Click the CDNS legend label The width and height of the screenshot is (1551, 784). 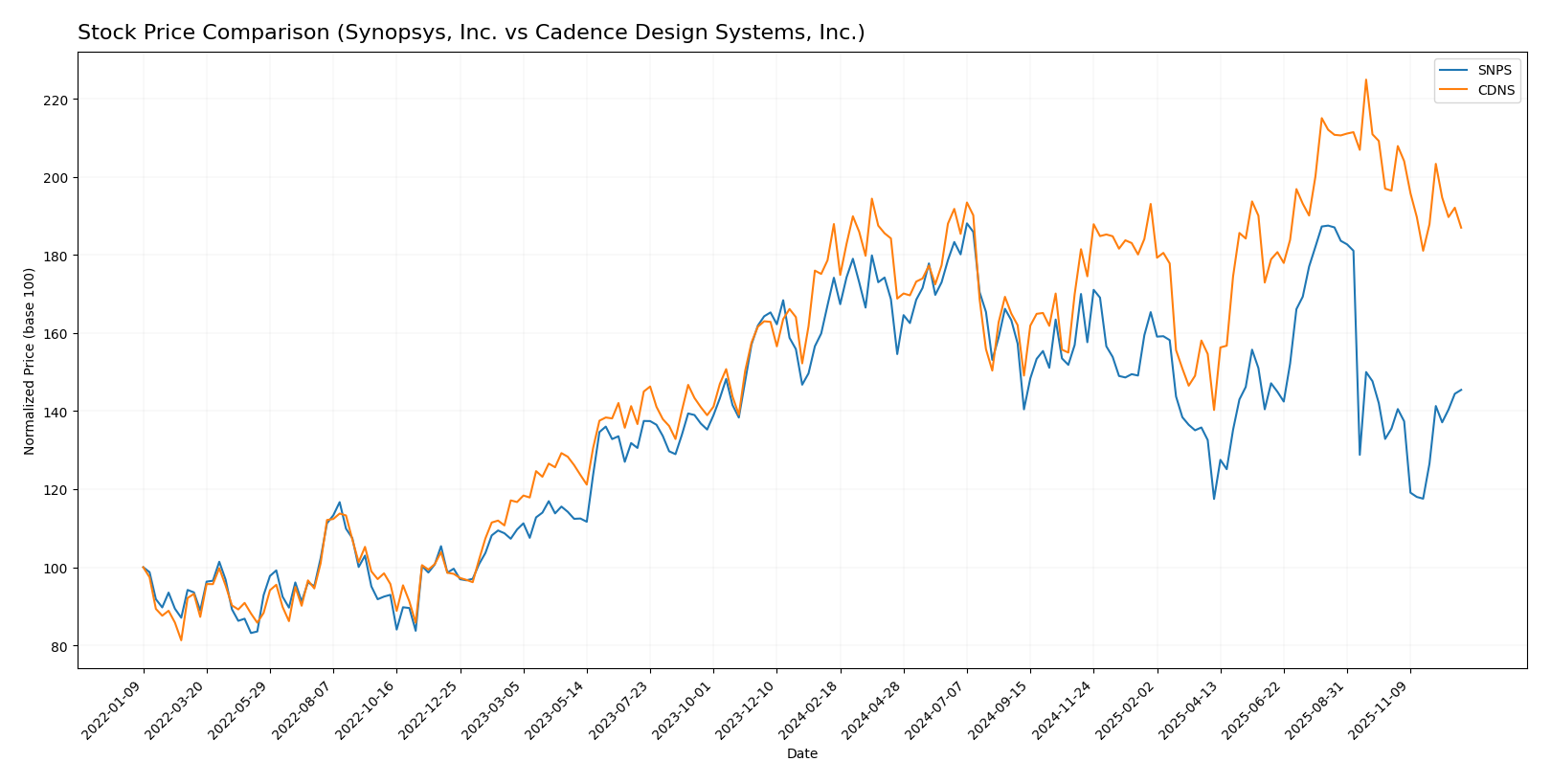(1495, 91)
